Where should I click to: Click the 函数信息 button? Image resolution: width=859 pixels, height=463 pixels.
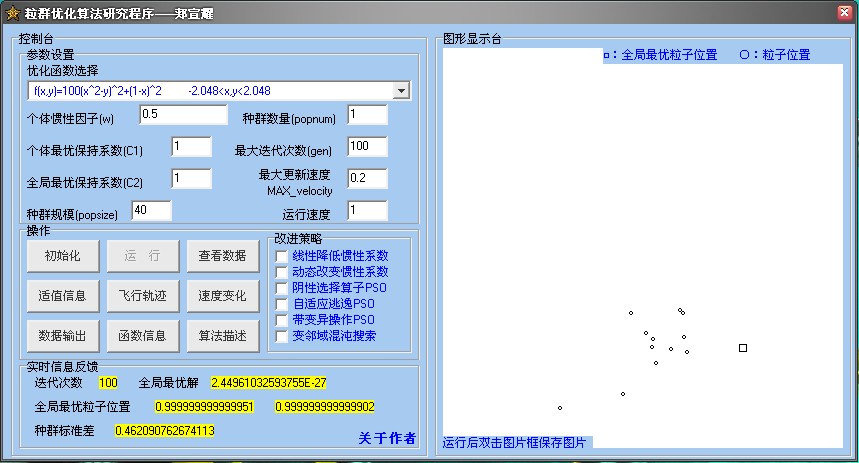[x=142, y=336]
